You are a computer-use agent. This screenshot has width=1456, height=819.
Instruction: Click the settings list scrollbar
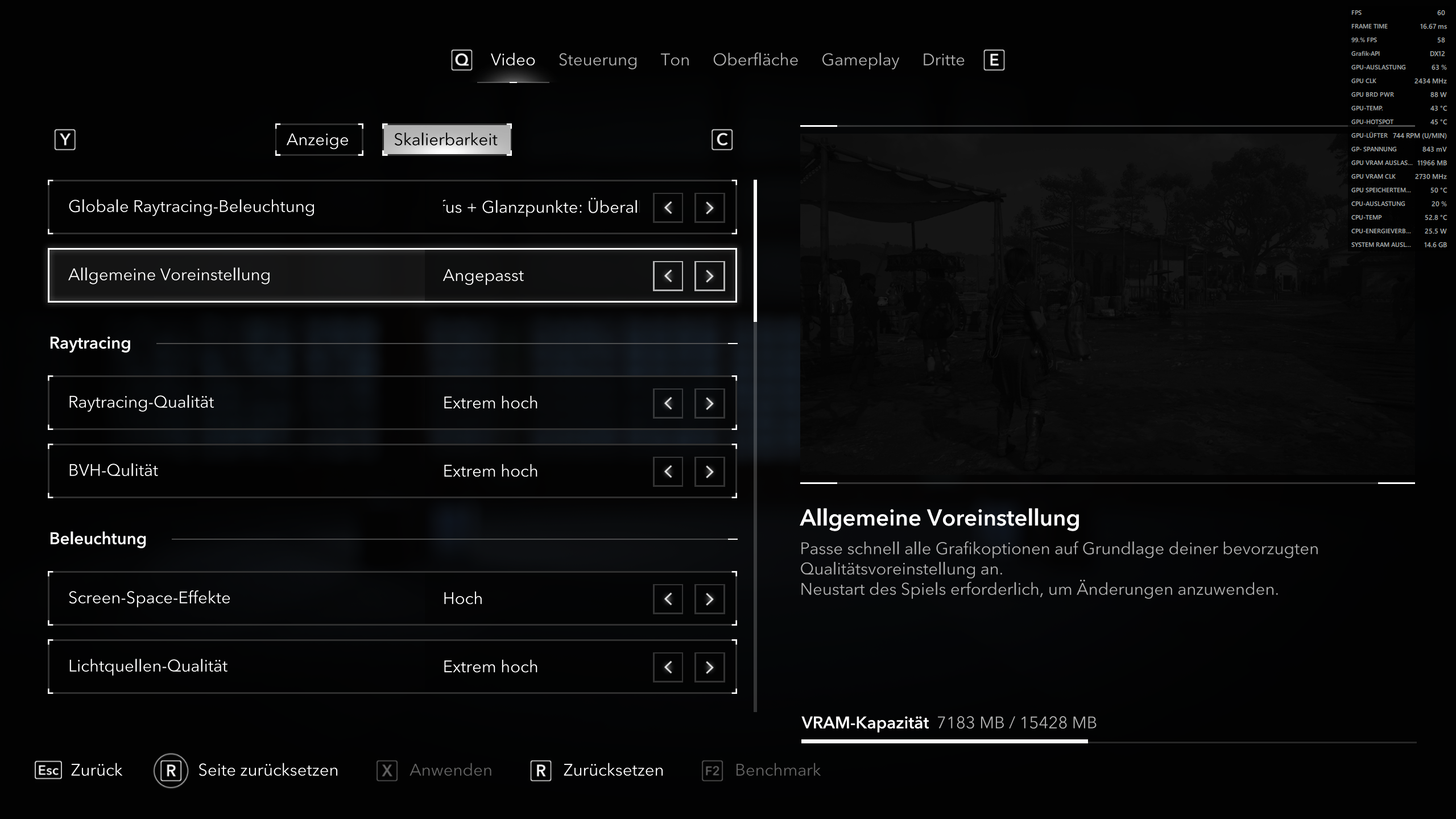coord(755,445)
